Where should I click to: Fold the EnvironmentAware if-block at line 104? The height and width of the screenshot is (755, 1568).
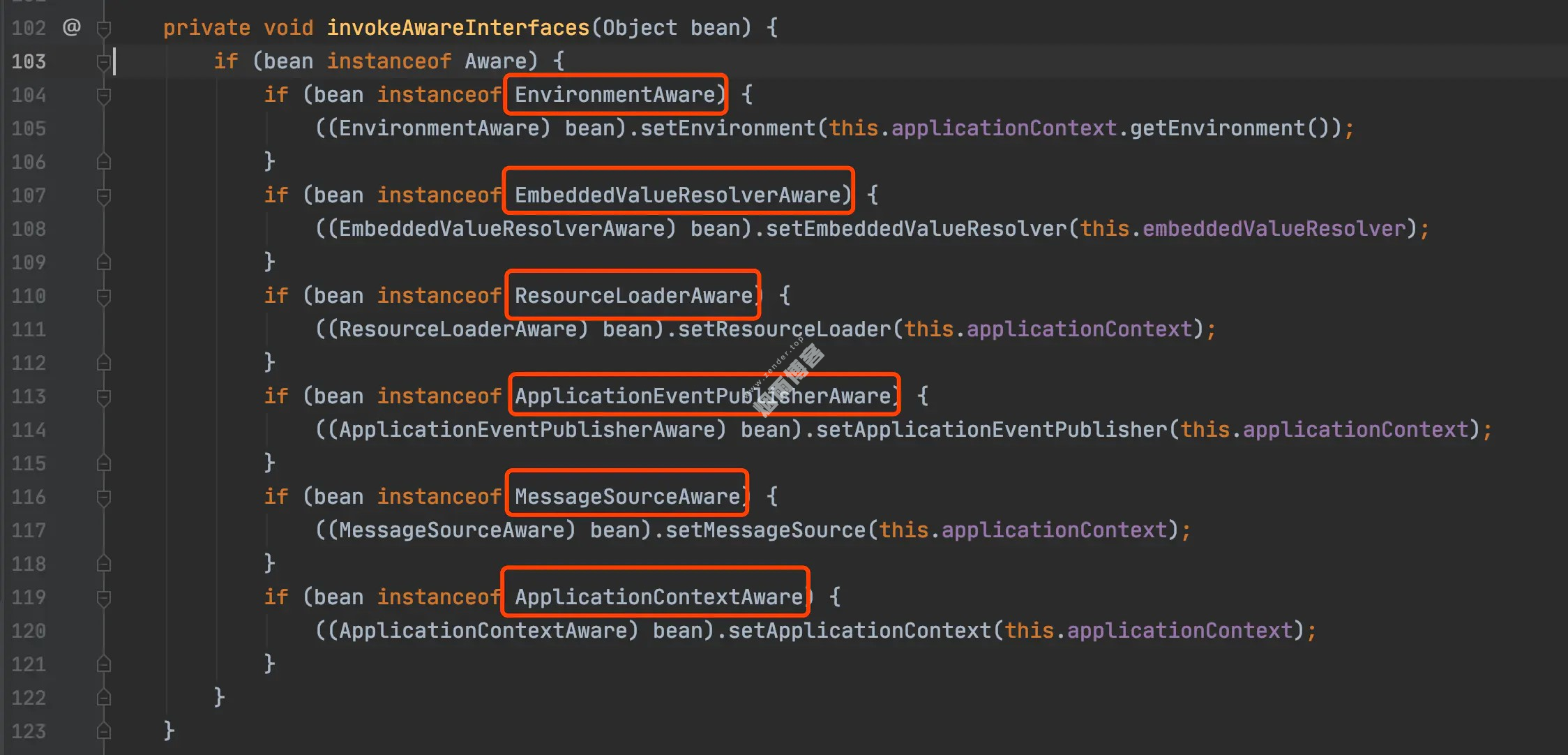(x=104, y=96)
